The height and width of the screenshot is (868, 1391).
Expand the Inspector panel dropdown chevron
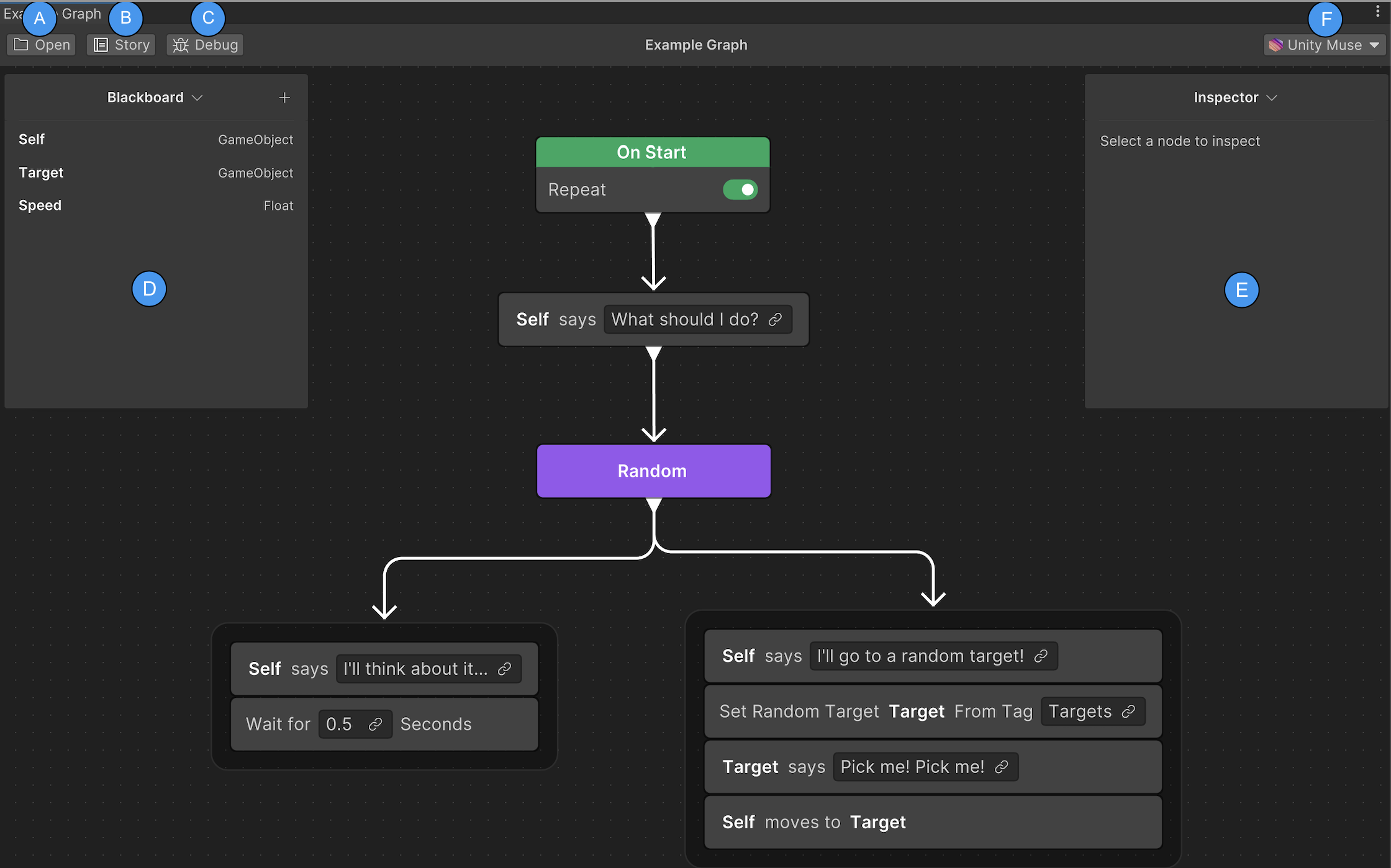(1272, 97)
